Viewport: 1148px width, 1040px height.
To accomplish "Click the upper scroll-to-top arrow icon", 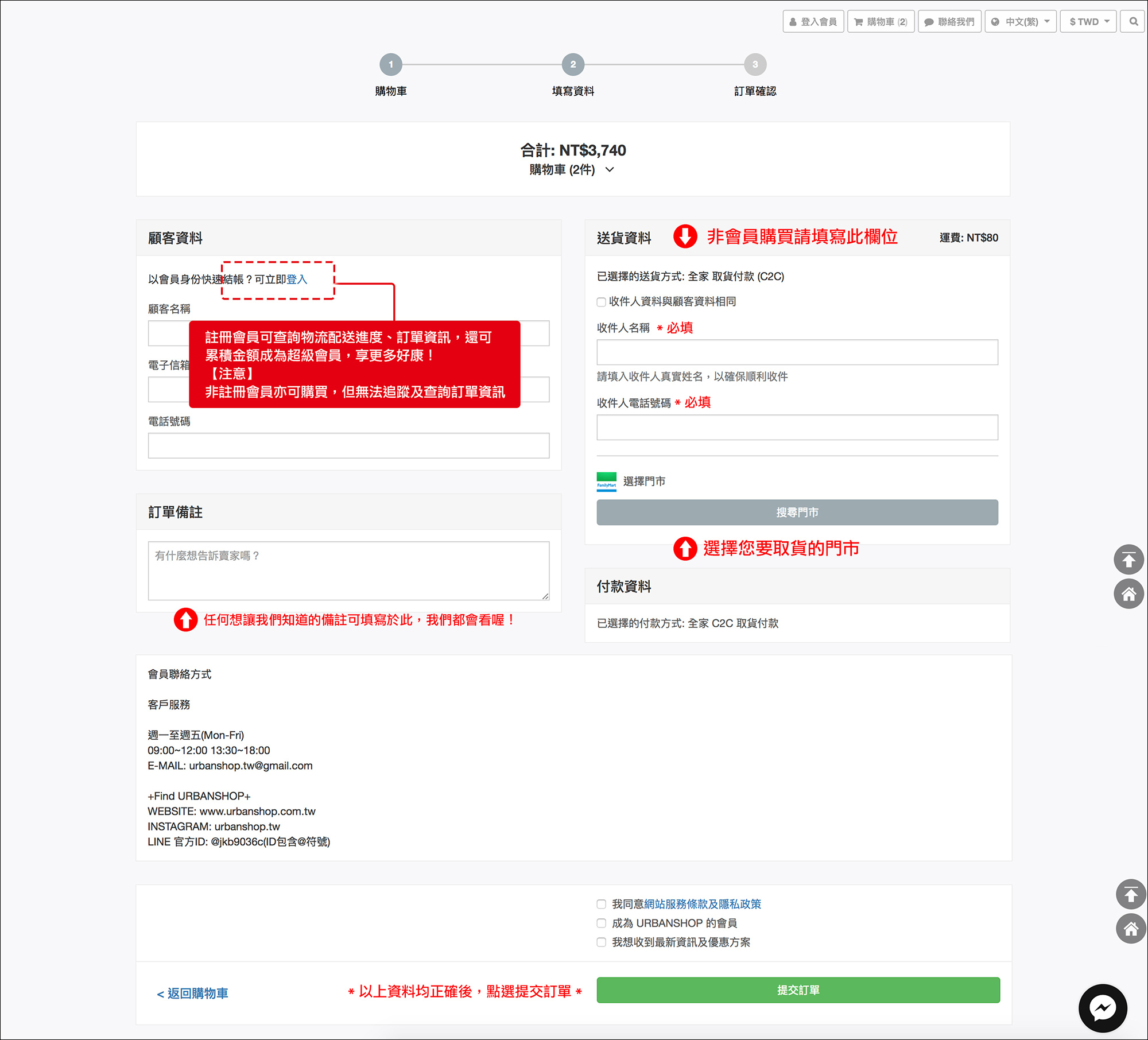I will point(1128,560).
